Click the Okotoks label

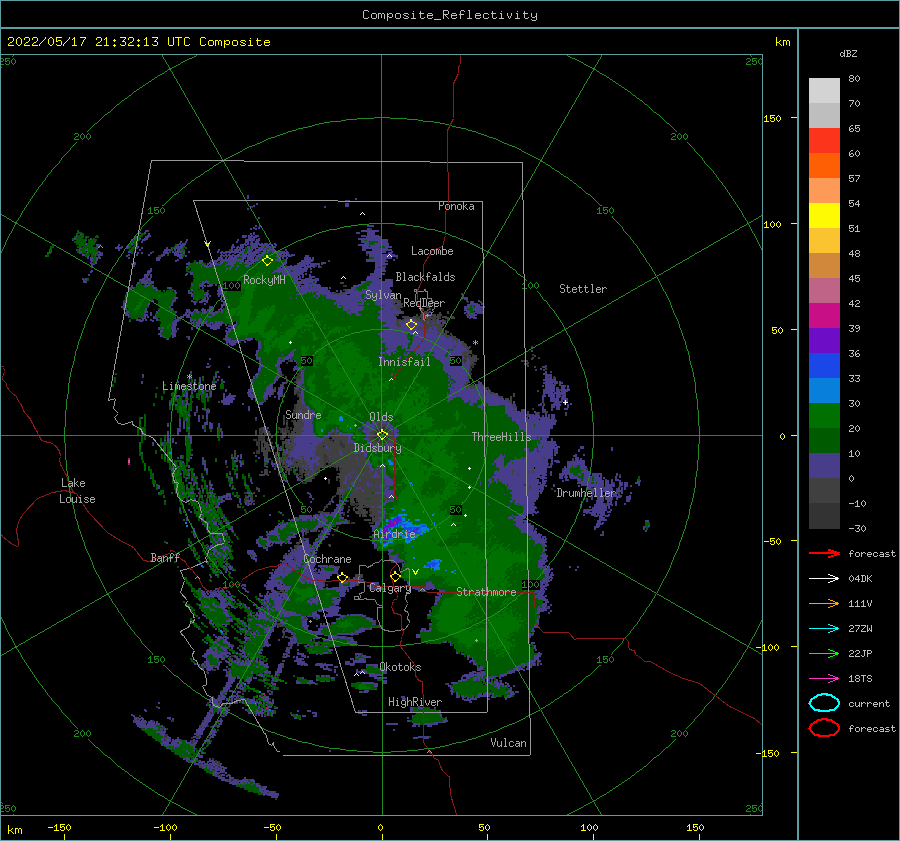tap(400, 668)
